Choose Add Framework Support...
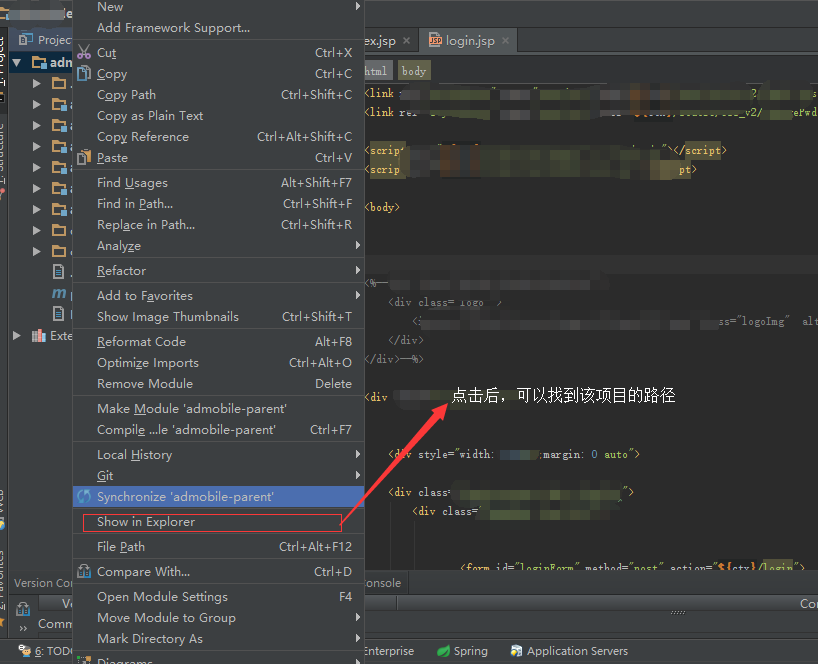This screenshot has width=818, height=664. pos(219,28)
